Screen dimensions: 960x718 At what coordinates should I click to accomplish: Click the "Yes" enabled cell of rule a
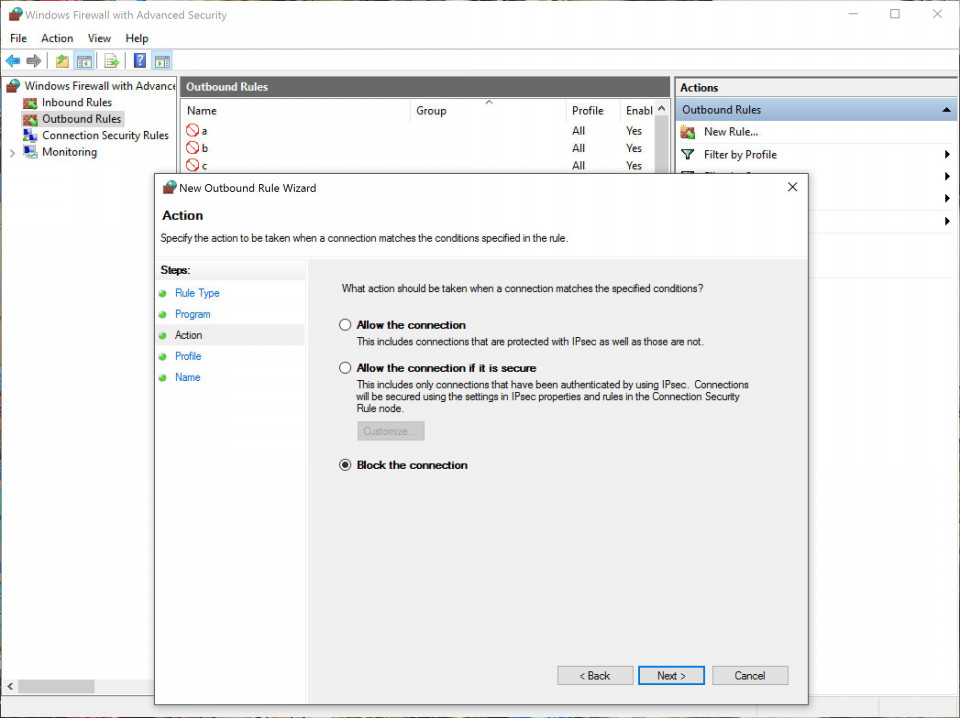pos(634,130)
